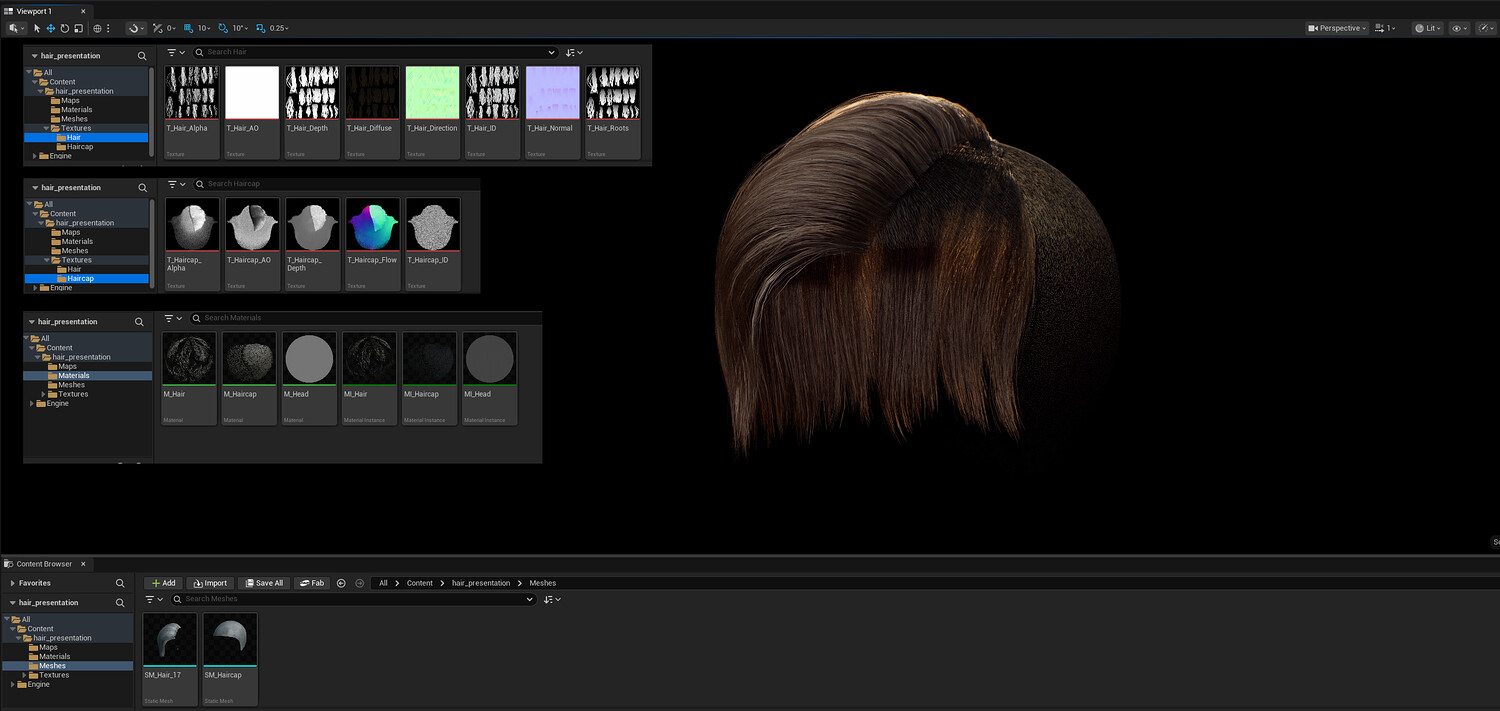Click the Save All button
Screen dimensions: 1500x711
point(263,583)
